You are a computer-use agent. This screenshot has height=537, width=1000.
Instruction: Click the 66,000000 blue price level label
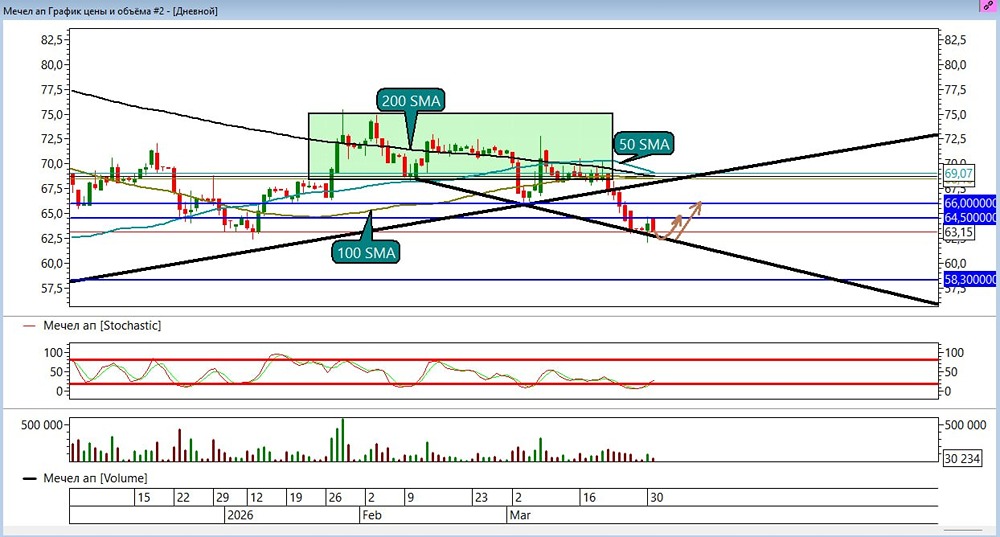[969, 203]
